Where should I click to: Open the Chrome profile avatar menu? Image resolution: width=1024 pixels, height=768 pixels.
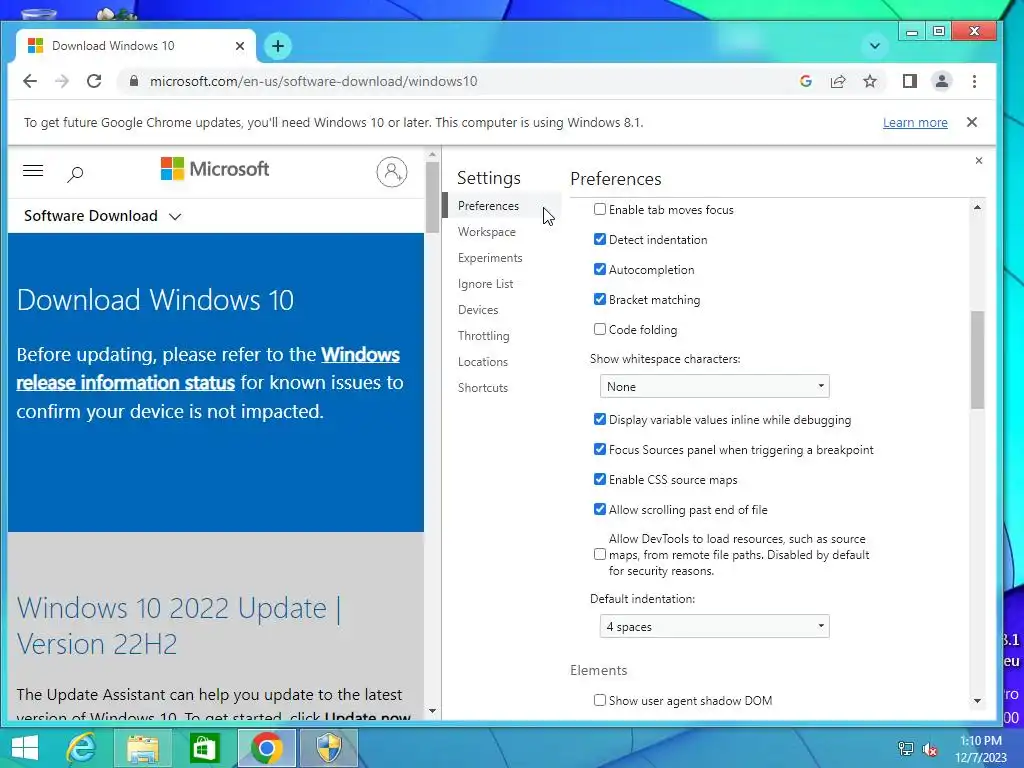click(x=942, y=81)
